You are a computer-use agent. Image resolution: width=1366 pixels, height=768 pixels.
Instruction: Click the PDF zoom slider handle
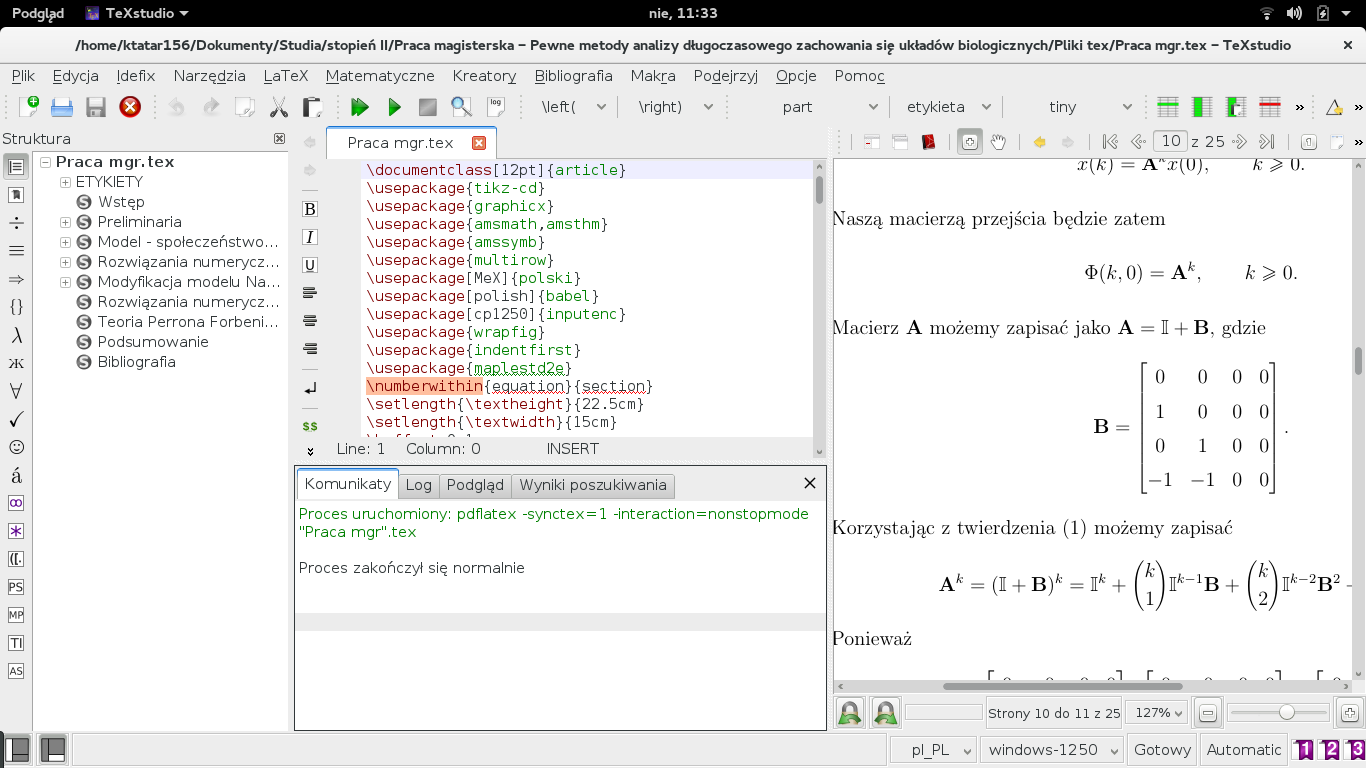[x=1287, y=712]
